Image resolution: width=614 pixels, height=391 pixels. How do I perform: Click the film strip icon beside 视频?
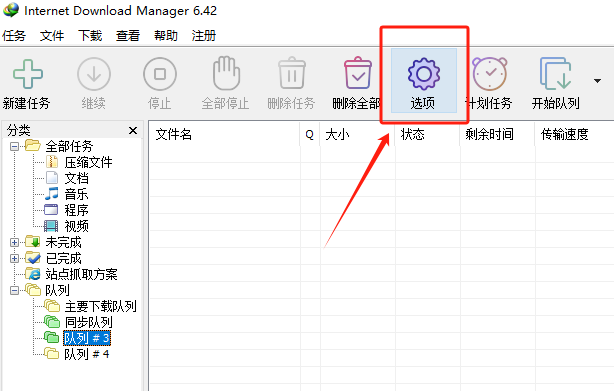pyautogui.click(x=51, y=226)
